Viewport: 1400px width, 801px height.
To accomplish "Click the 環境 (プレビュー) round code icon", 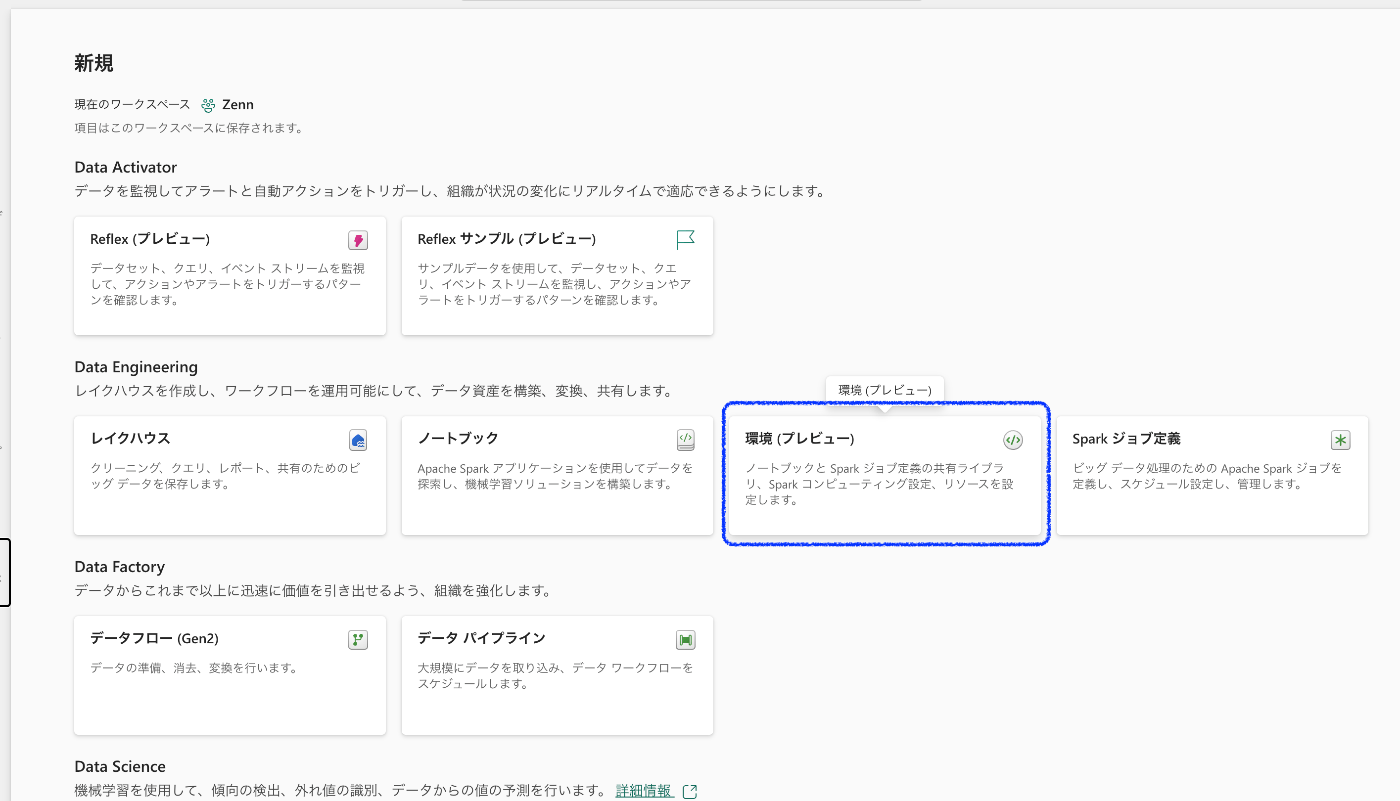I will [x=1013, y=440].
